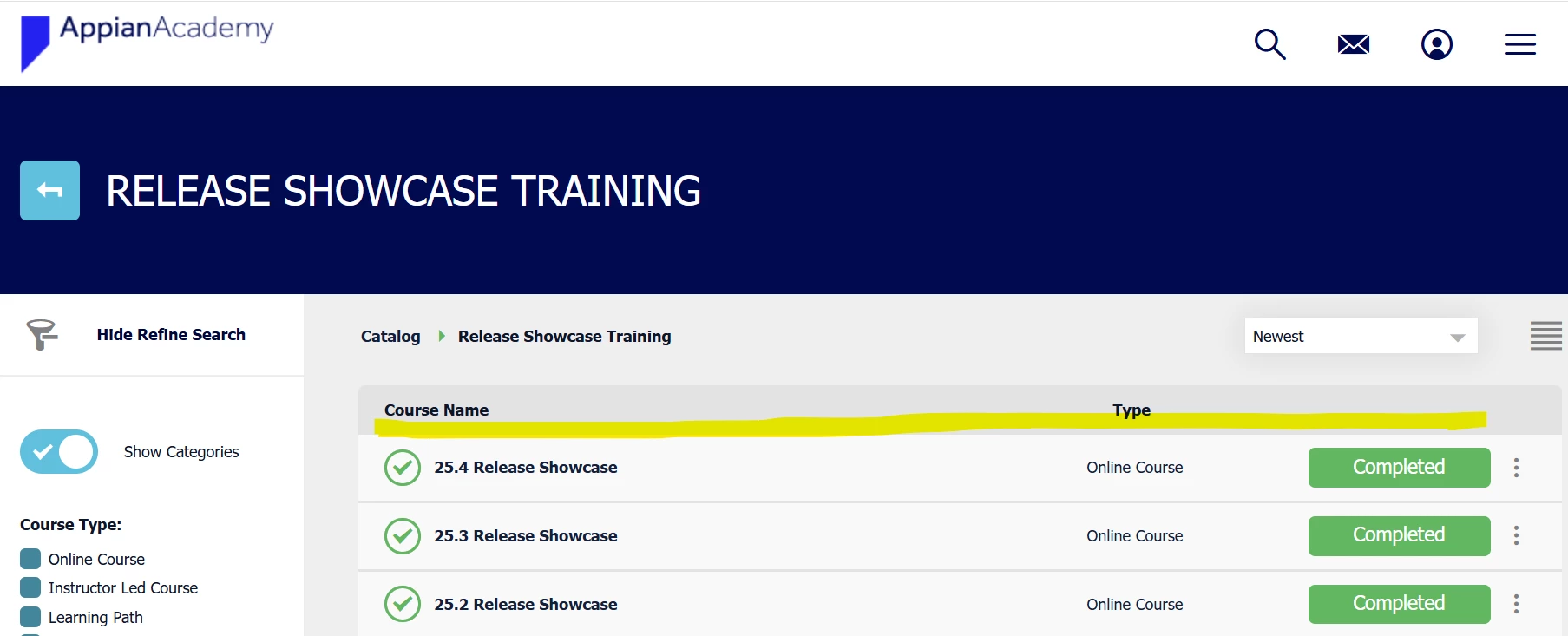Open the hamburger menu icon
The width and height of the screenshot is (1568, 636).
1519,44
